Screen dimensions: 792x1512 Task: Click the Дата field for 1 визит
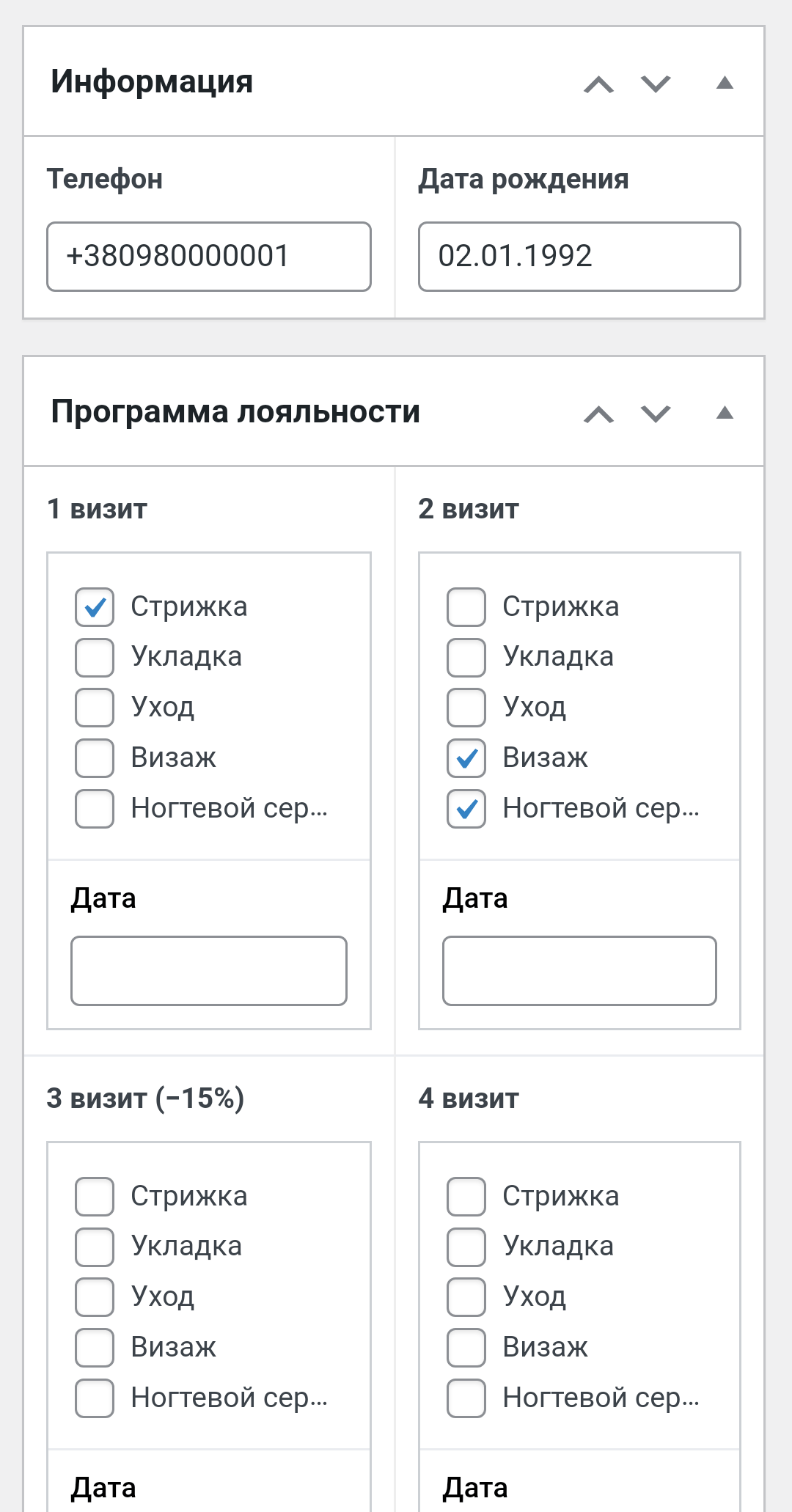point(209,970)
